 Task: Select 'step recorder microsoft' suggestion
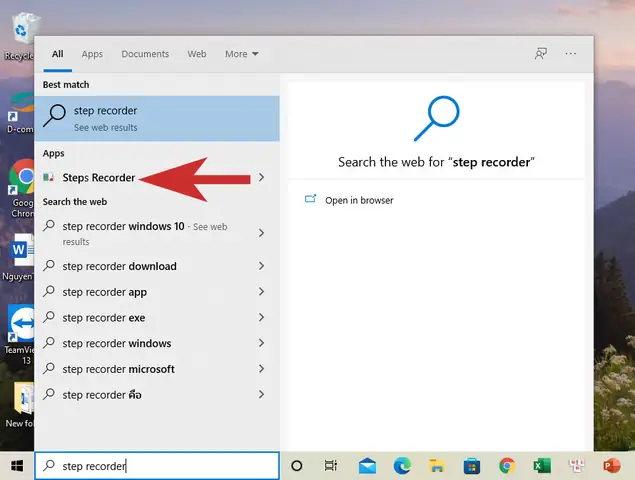click(157, 369)
